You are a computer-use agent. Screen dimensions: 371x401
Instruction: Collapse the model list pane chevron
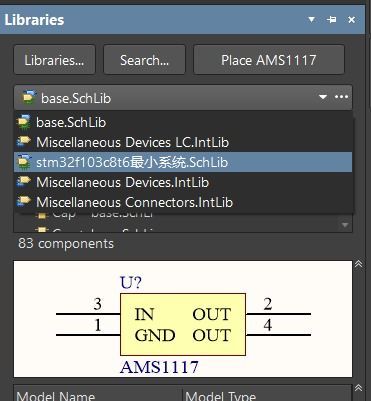(x=359, y=388)
